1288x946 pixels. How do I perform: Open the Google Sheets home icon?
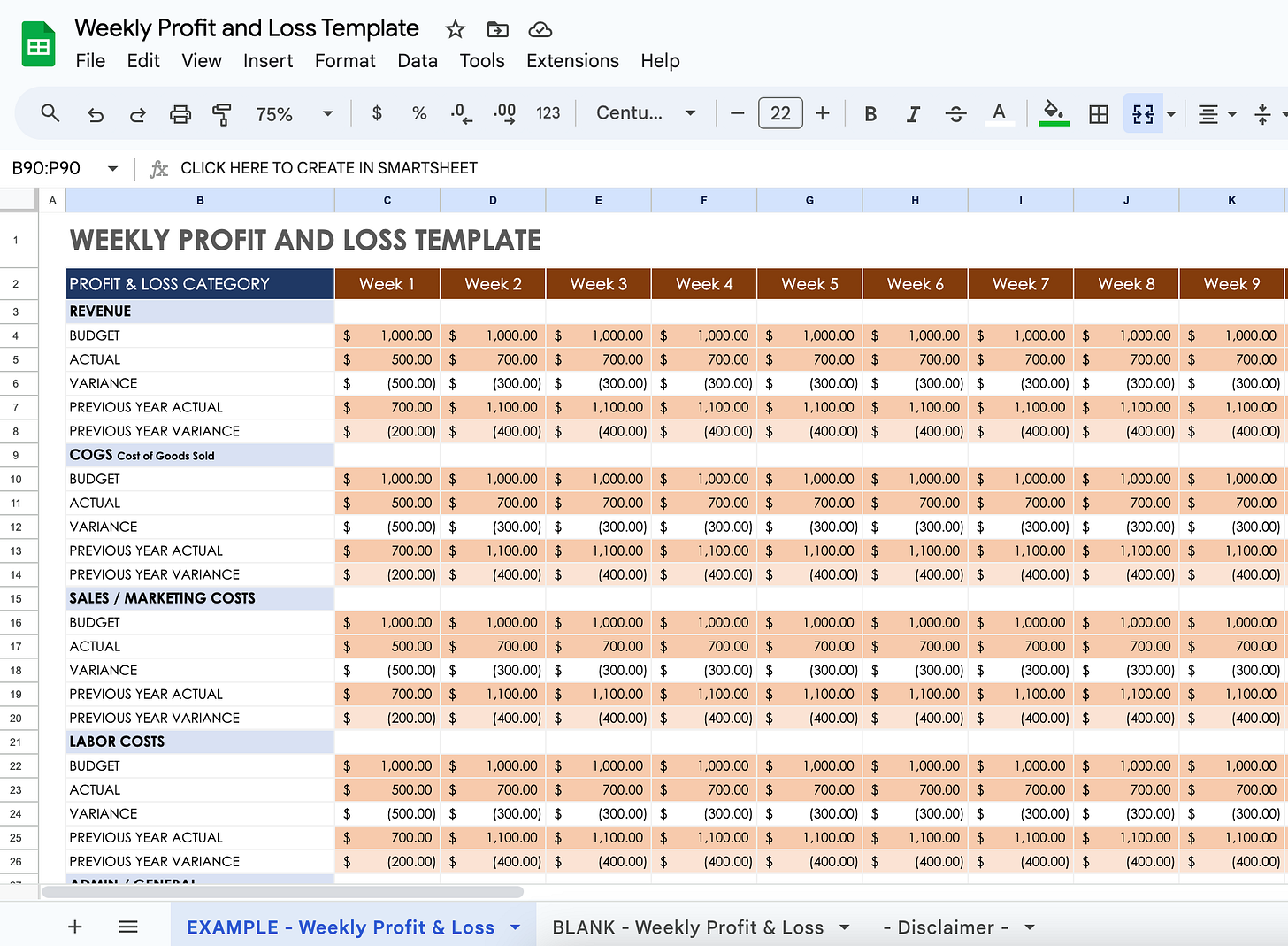coord(38,46)
